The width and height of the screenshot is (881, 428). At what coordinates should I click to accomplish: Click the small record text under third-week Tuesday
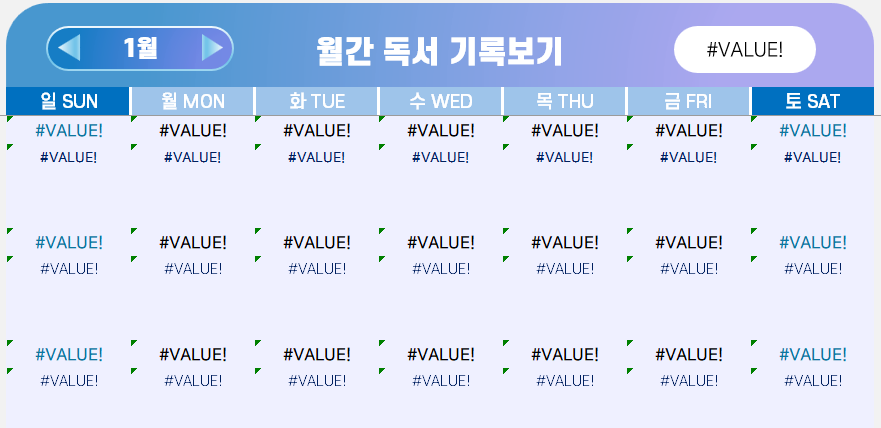click(x=316, y=380)
